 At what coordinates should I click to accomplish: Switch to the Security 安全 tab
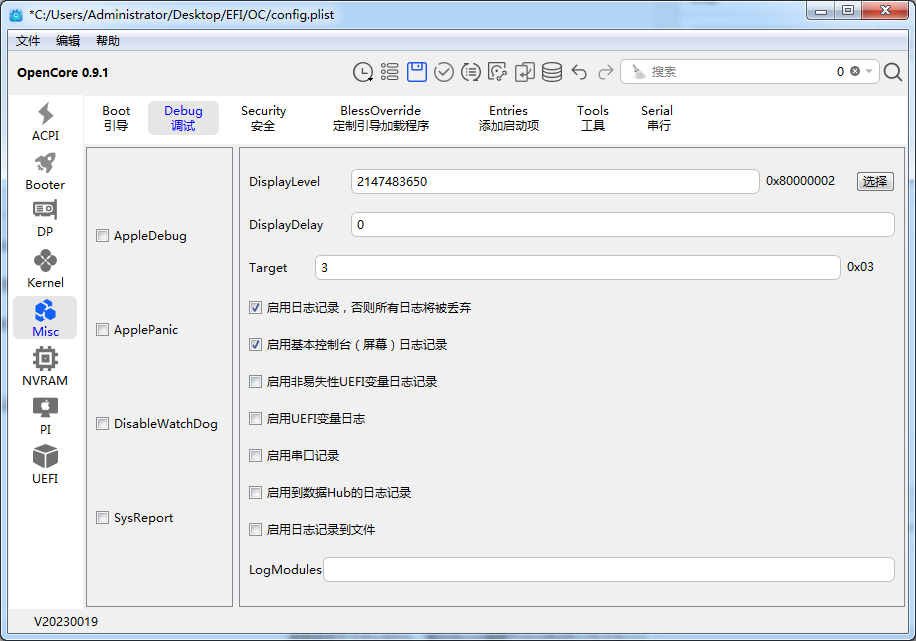(263, 118)
